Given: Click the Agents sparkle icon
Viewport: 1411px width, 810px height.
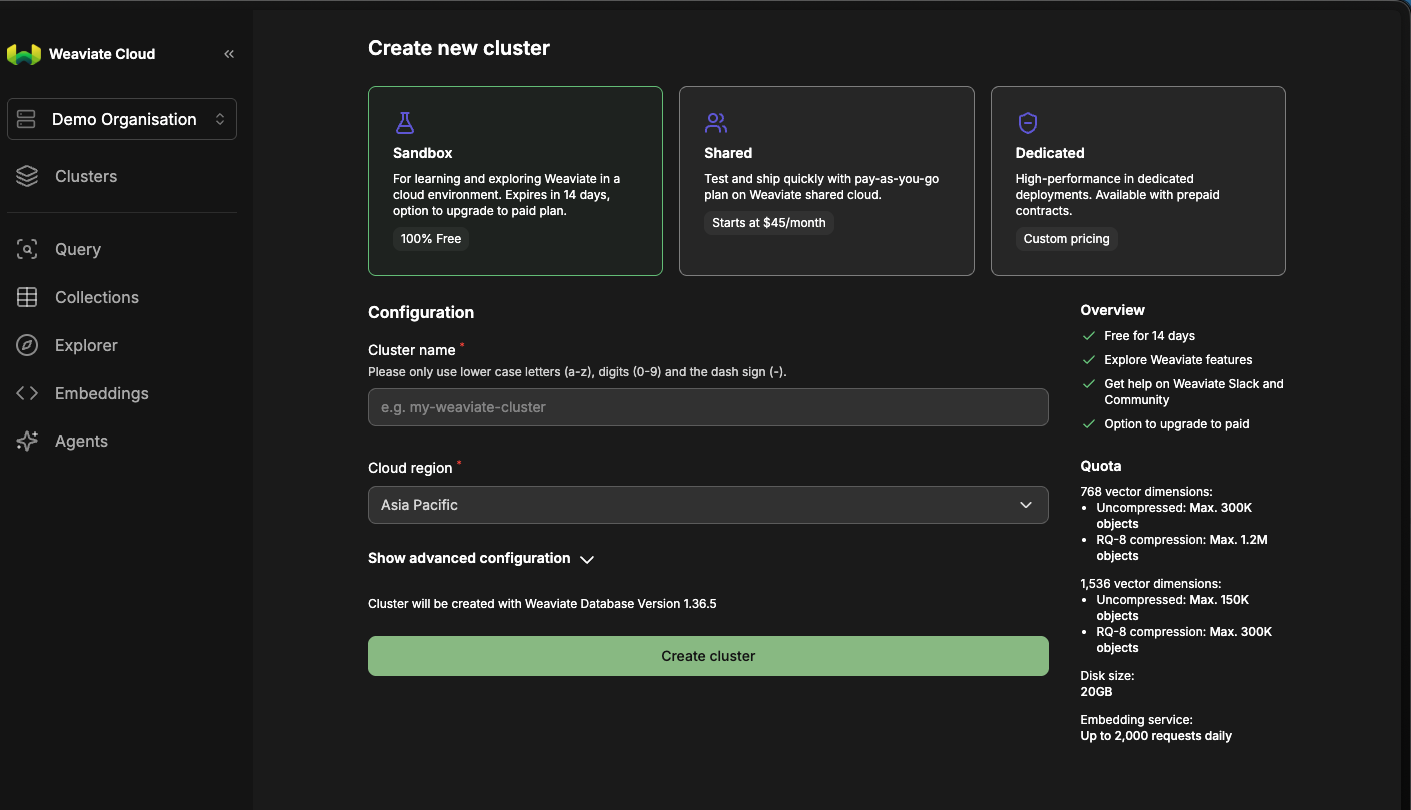Looking at the screenshot, I should click(x=27, y=442).
